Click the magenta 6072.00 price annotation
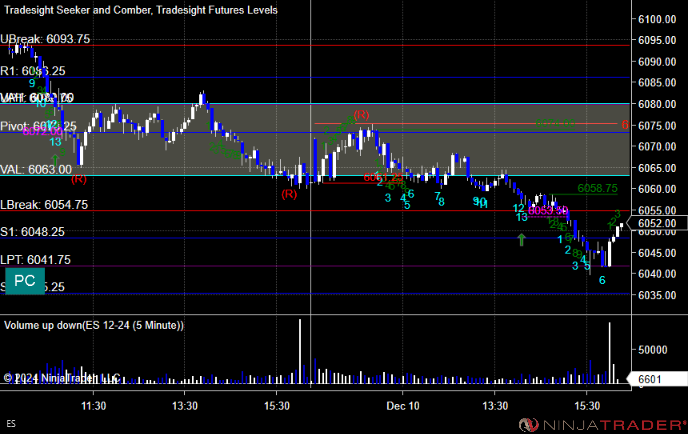The height and width of the screenshot is (434, 688). coord(42,131)
